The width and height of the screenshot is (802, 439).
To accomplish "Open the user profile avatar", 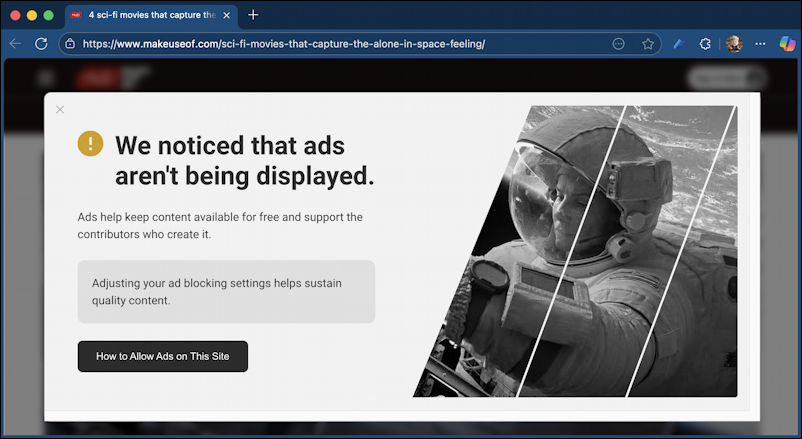I will coord(734,44).
